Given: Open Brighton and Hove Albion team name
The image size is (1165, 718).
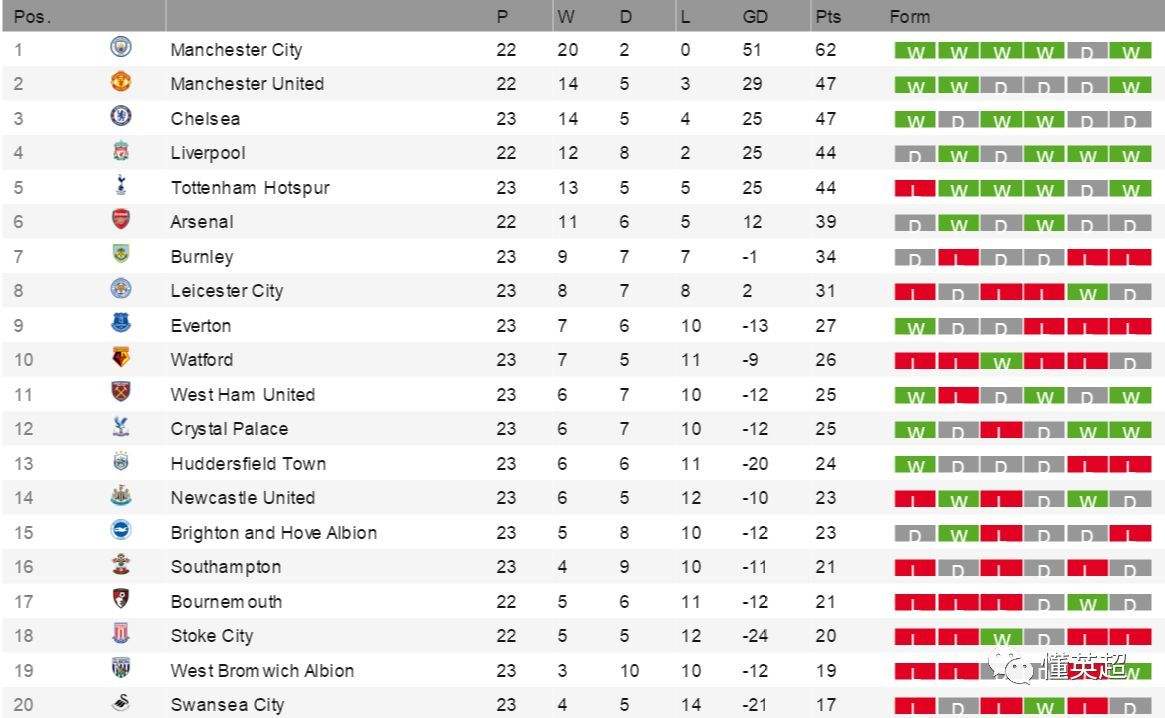Looking at the screenshot, I should click(x=273, y=532).
